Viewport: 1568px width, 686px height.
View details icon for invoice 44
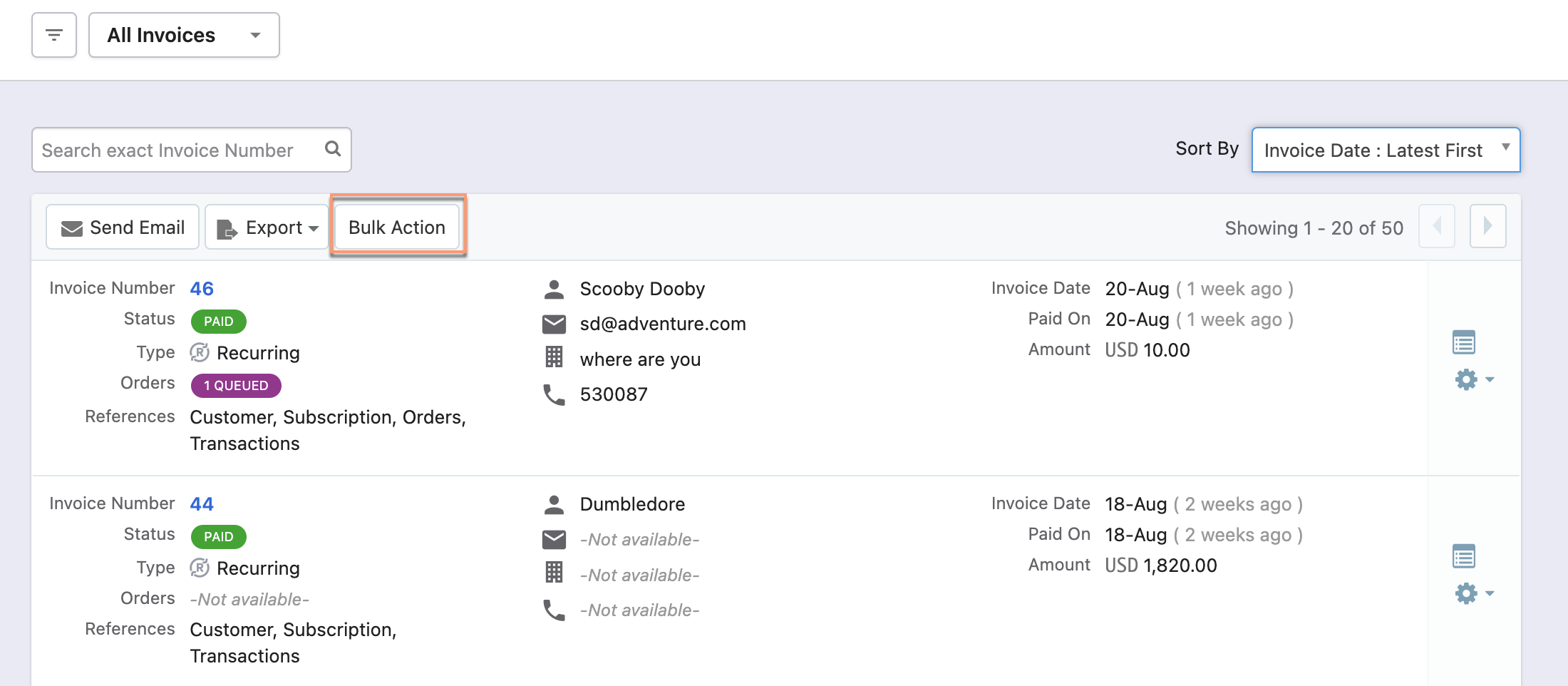(x=1463, y=556)
